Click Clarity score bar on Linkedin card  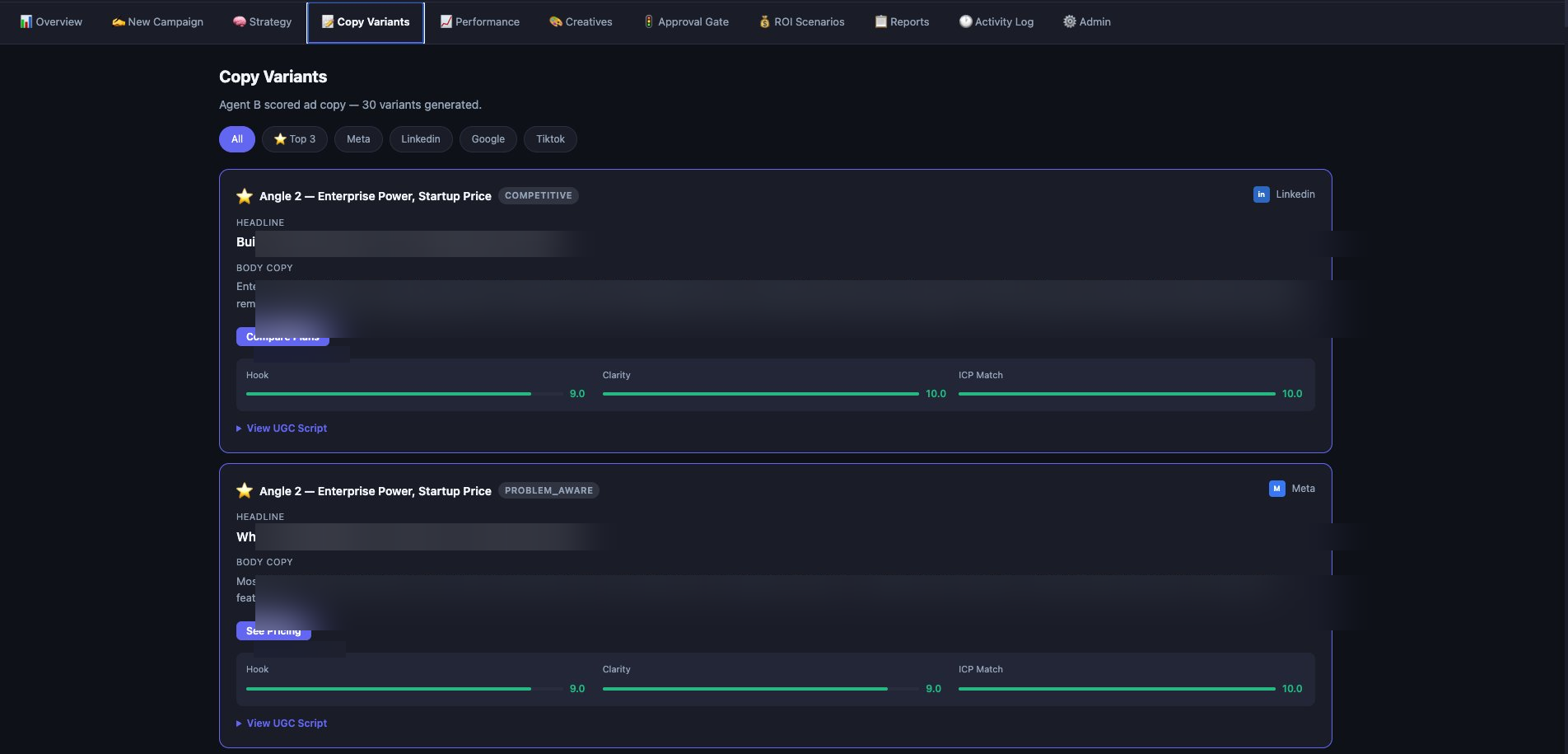click(761, 394)
